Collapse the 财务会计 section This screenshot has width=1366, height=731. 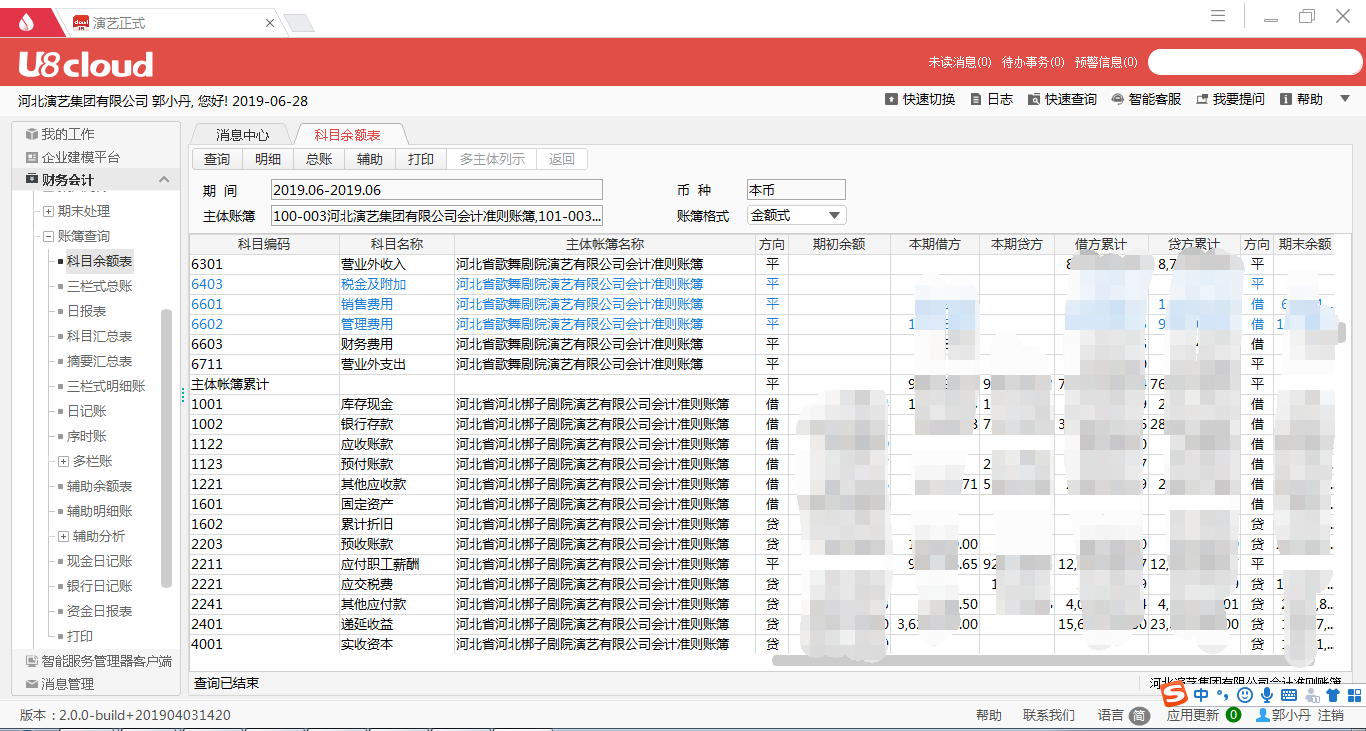[164, 180]
